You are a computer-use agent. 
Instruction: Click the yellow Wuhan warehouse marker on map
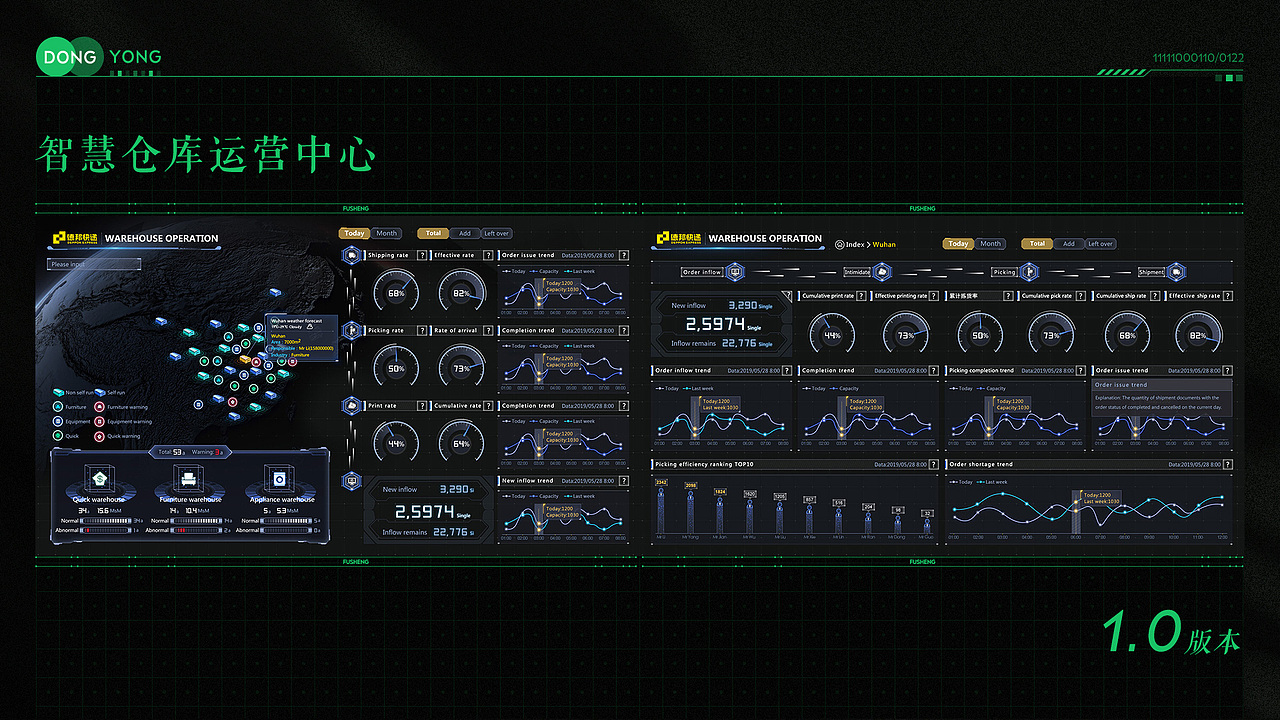245,359
